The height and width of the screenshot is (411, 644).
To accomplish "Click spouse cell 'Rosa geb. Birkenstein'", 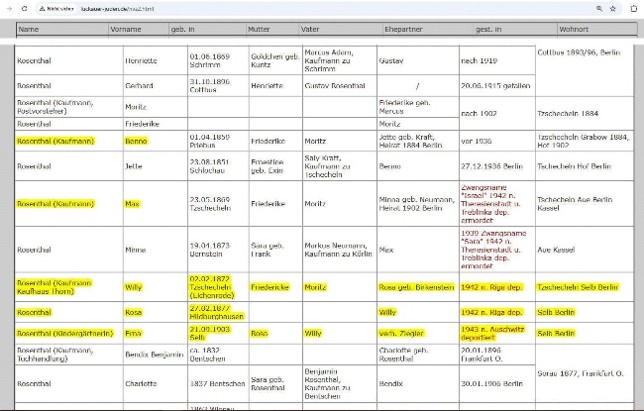I will pyautogui.click(x=416, y=287).
